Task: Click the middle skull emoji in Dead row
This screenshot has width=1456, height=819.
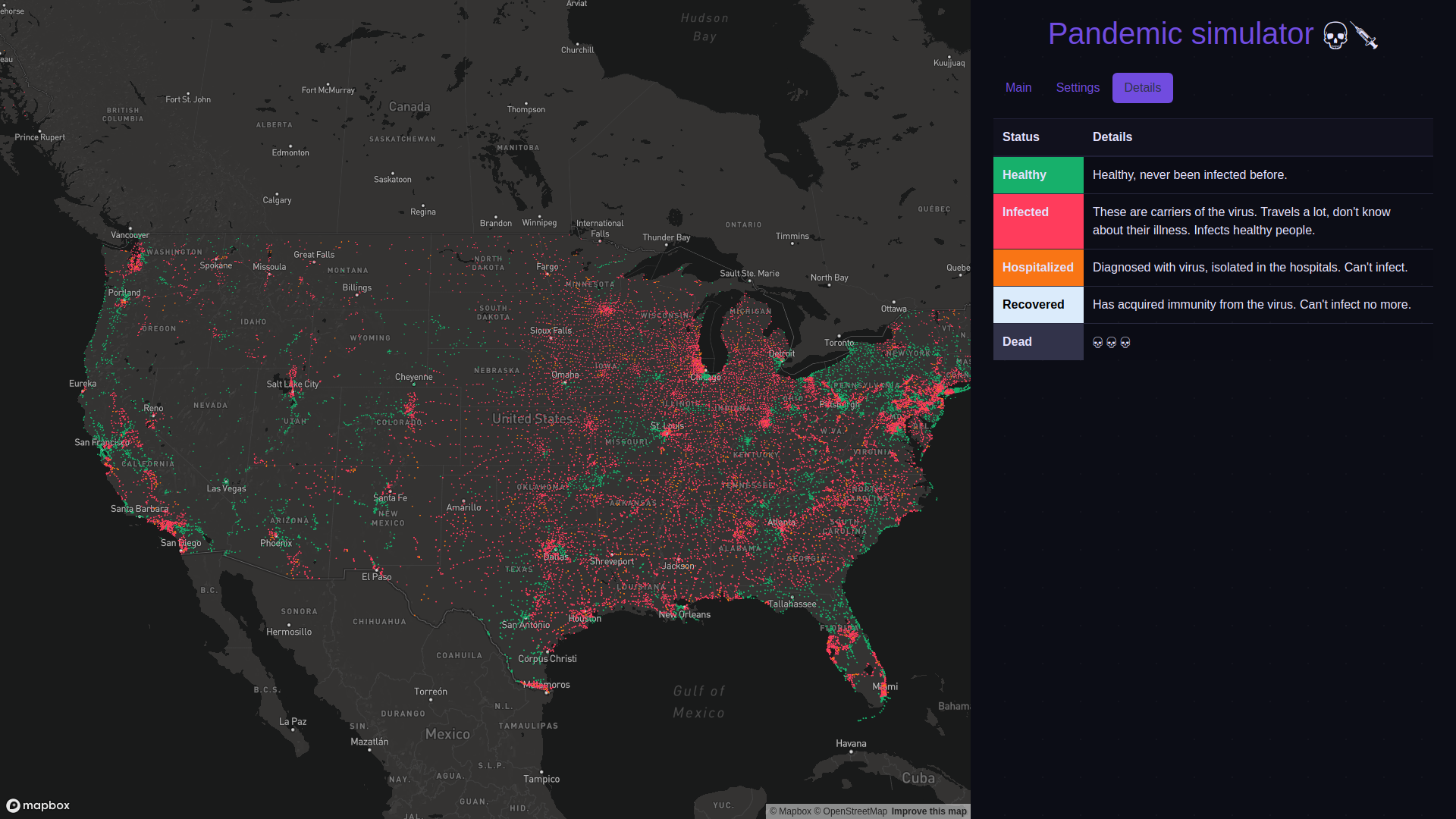Action: click(1111, 342)
